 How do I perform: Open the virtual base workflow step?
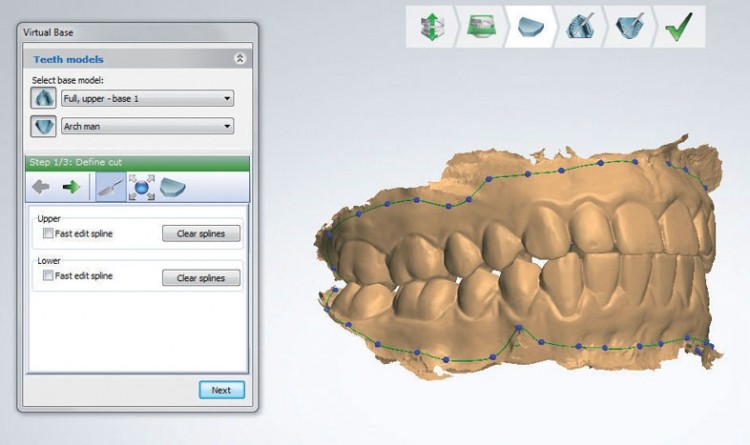(530, 26)
